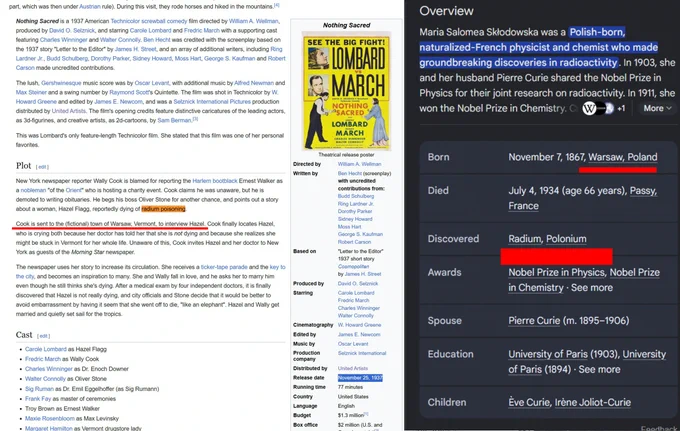The width and height of the screenshot is (680, 431).
Task: Open Carole Lombard in the Cast list
Action: pyautogui.click(x=46, y=349)
